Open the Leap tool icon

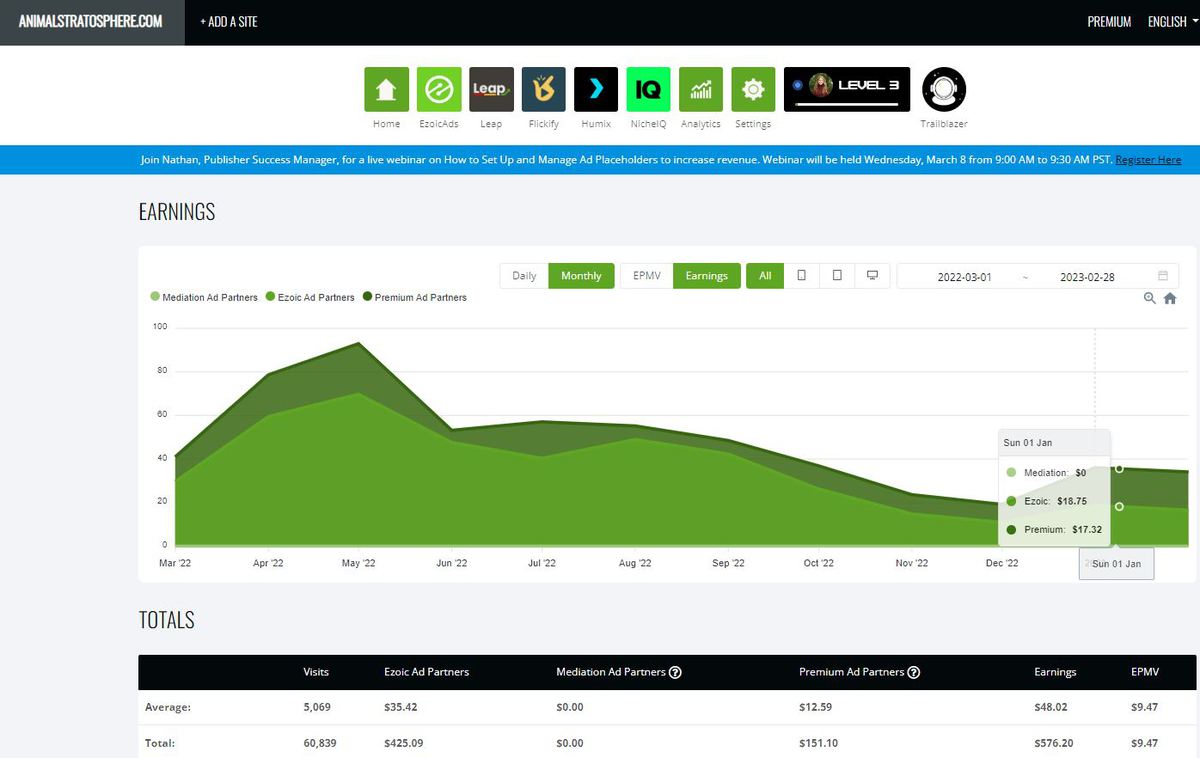pos(491,89)
